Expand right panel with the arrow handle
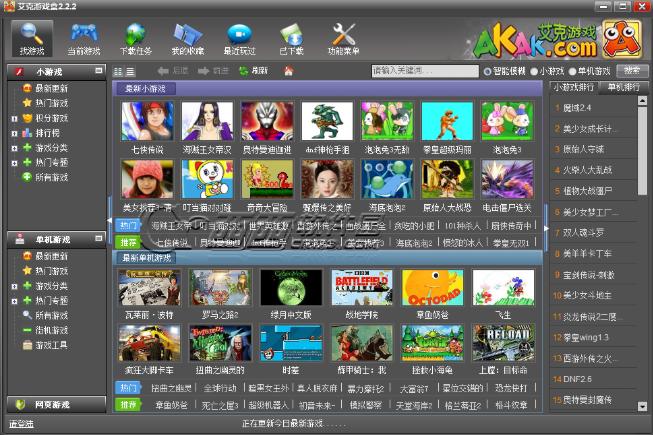Viewport: 653px width, 435px height. 546,228
